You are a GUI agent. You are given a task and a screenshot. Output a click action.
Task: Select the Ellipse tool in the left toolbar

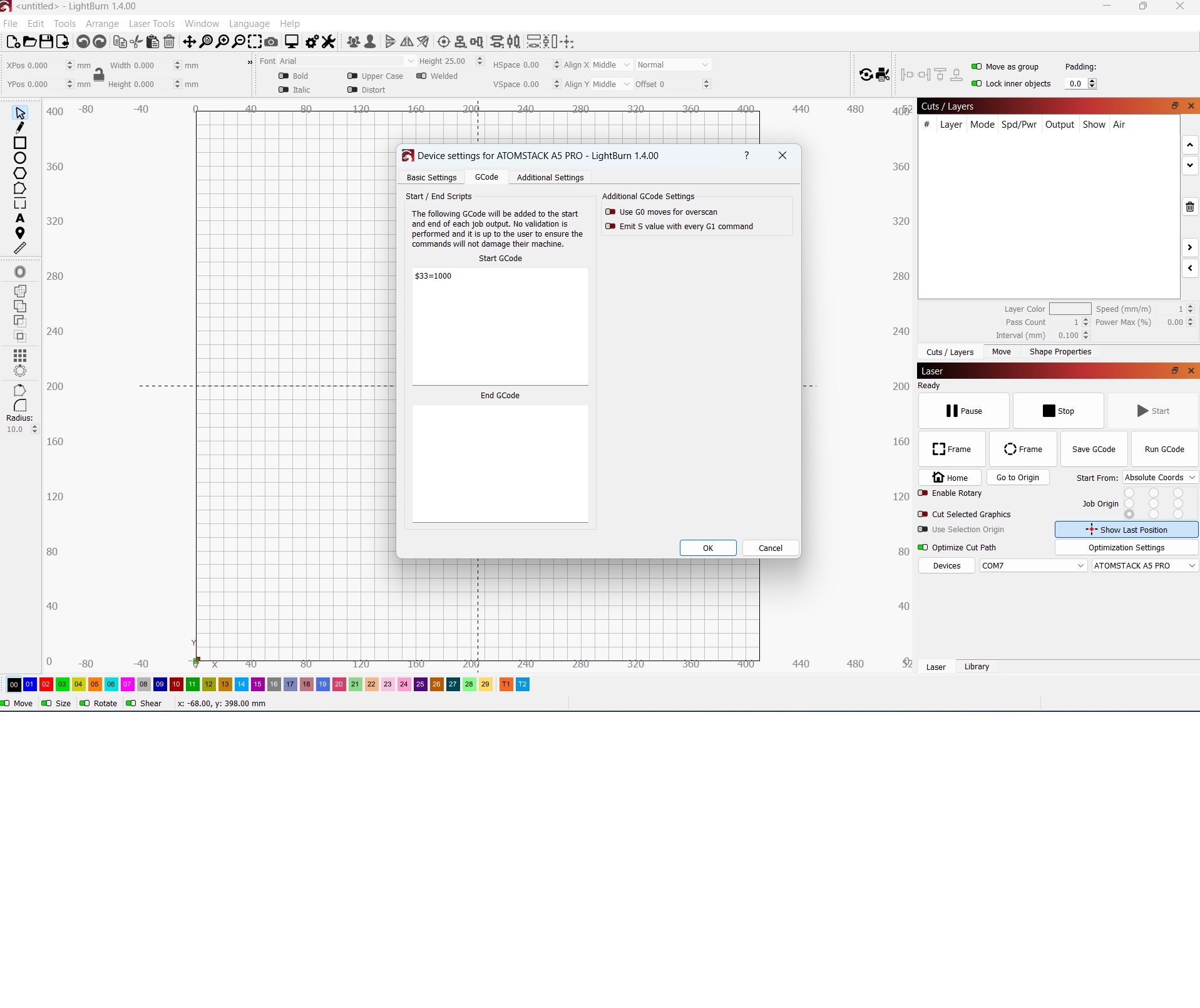(20, 157)
